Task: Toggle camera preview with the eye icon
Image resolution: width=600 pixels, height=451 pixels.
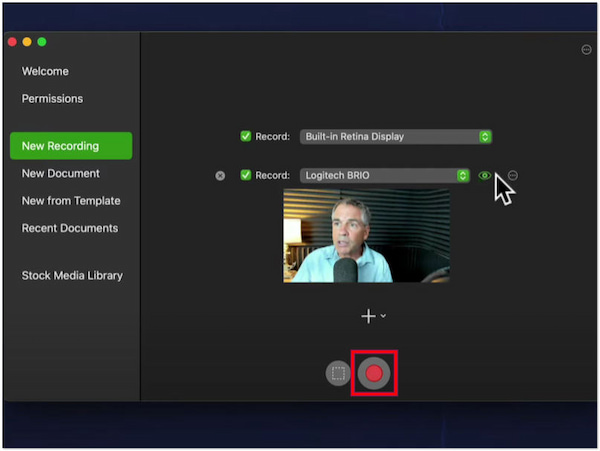Action: point(485,176)
